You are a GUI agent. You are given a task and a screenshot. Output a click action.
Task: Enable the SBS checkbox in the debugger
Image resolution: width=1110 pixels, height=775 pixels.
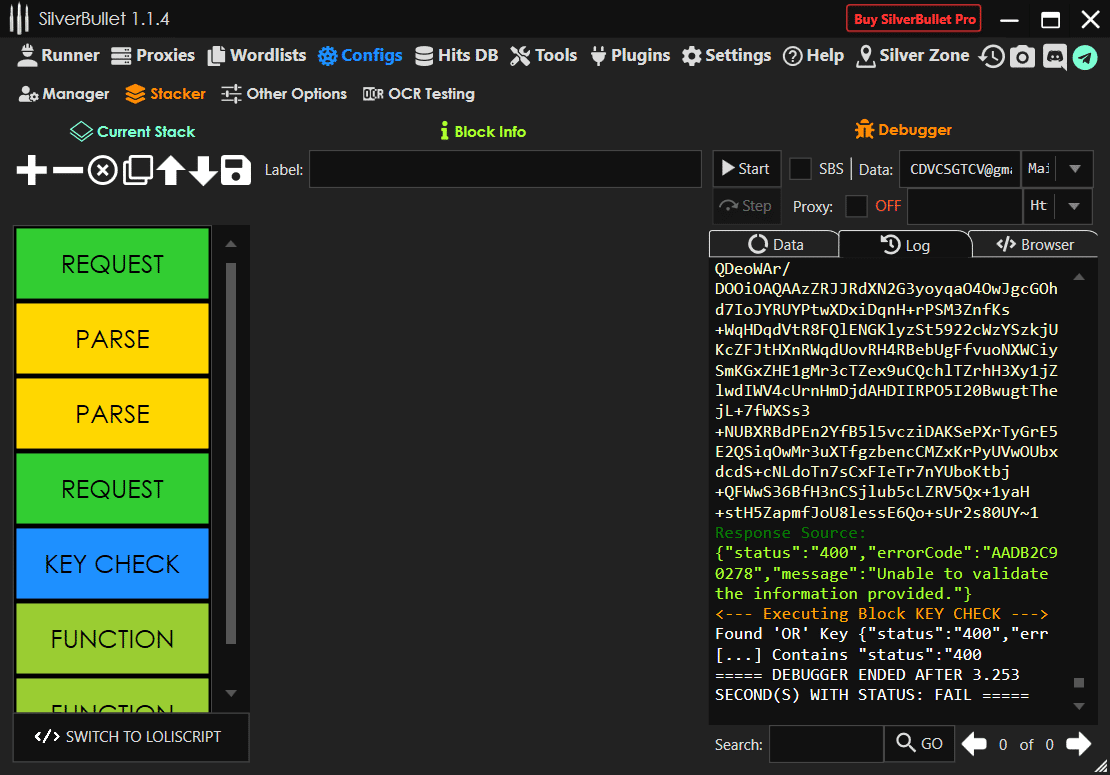(x=800, y=169)
